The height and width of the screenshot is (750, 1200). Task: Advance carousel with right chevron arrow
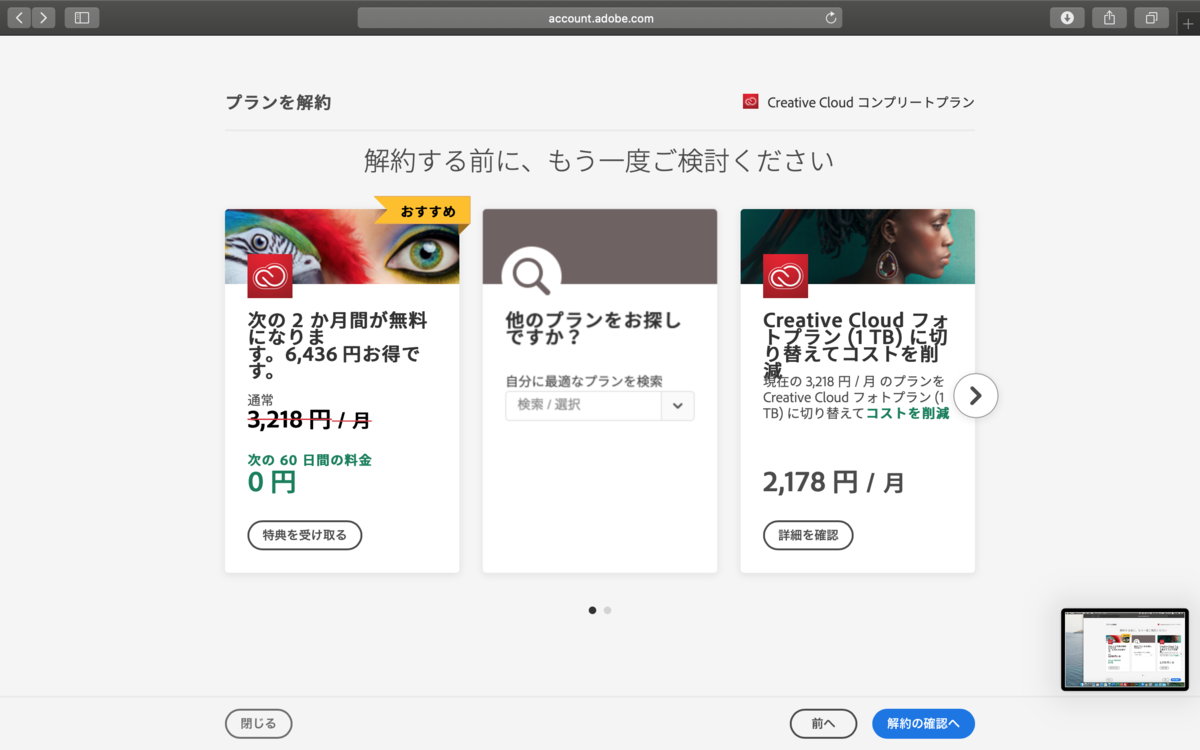point(976,396)
